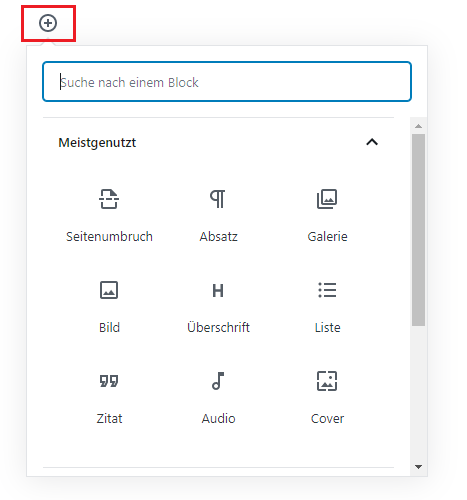467x500 pixels.
Task: Click the scrollbar track below the thumb
Action: (x=419, y=393)
